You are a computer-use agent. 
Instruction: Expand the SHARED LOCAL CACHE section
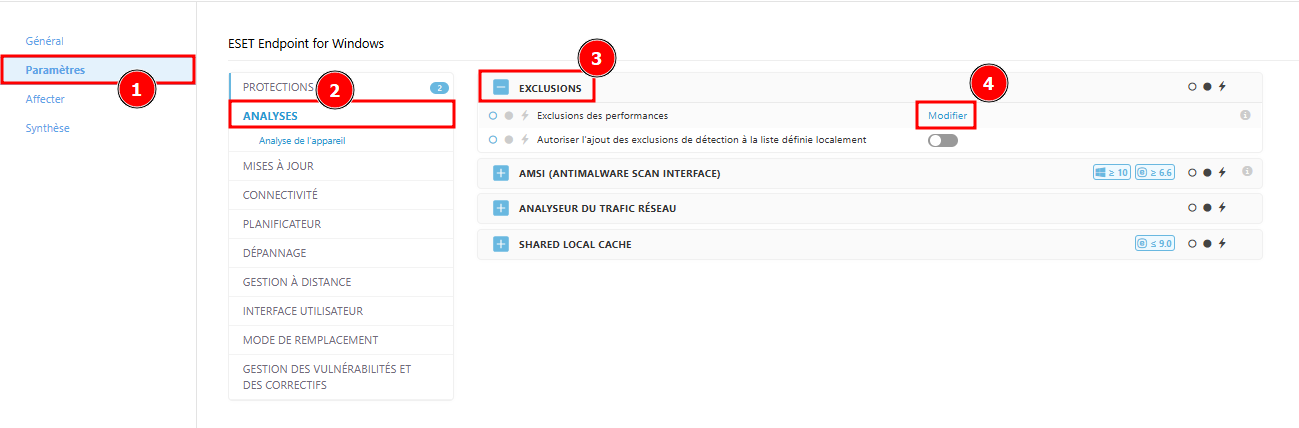(502, 244)
